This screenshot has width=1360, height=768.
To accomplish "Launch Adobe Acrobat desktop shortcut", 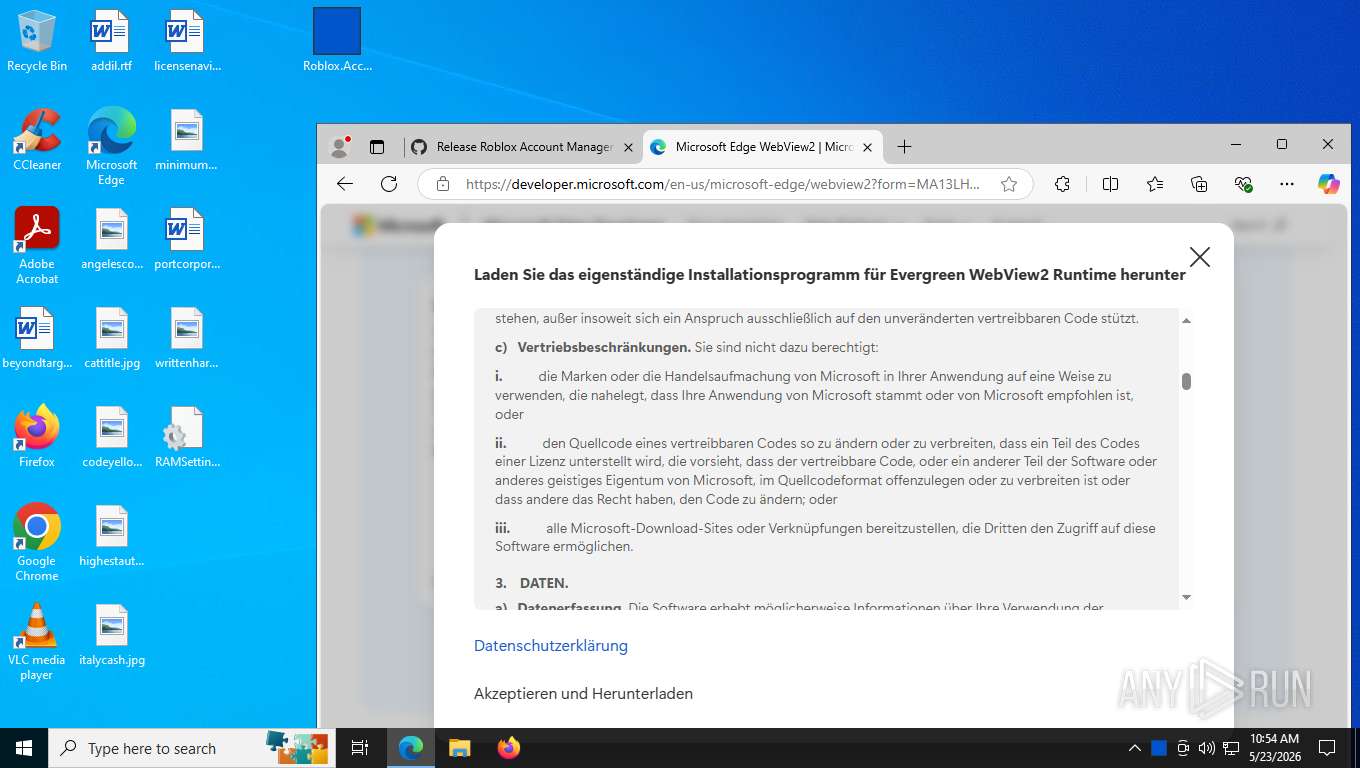I will [37, 246].
